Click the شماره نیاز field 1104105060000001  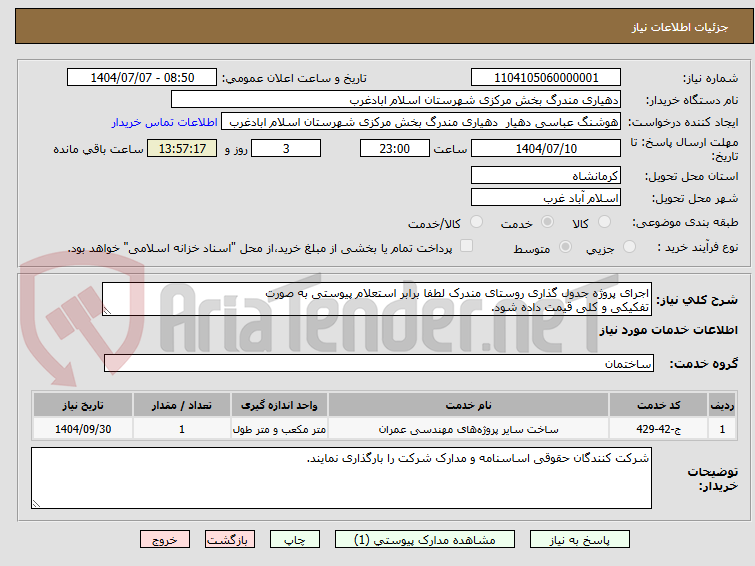(546, 78)
